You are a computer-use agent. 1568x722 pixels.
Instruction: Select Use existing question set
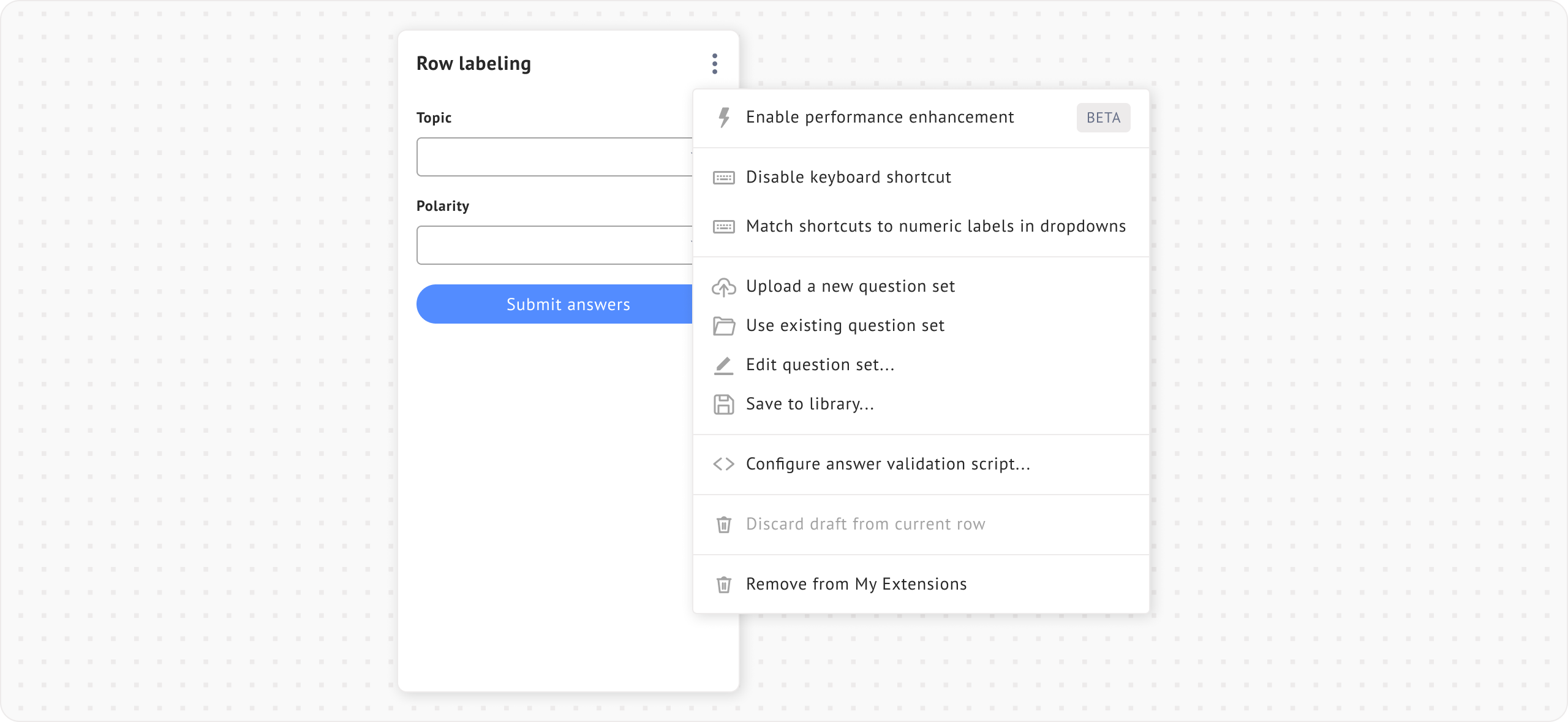845,326
